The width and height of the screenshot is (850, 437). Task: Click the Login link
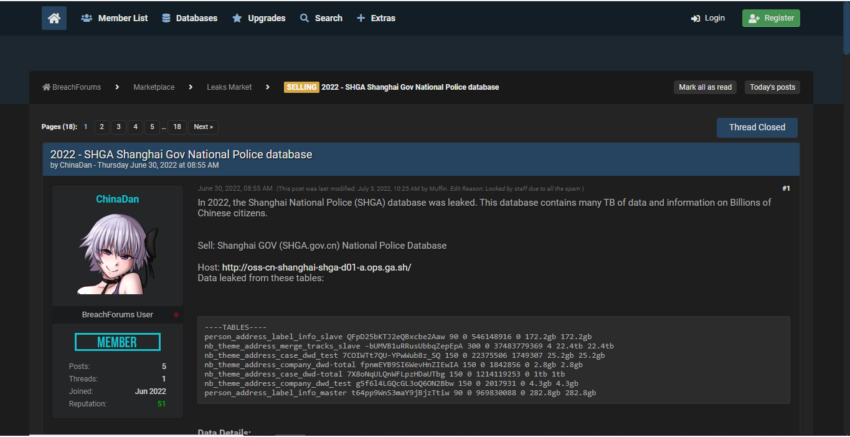(708, 18)
